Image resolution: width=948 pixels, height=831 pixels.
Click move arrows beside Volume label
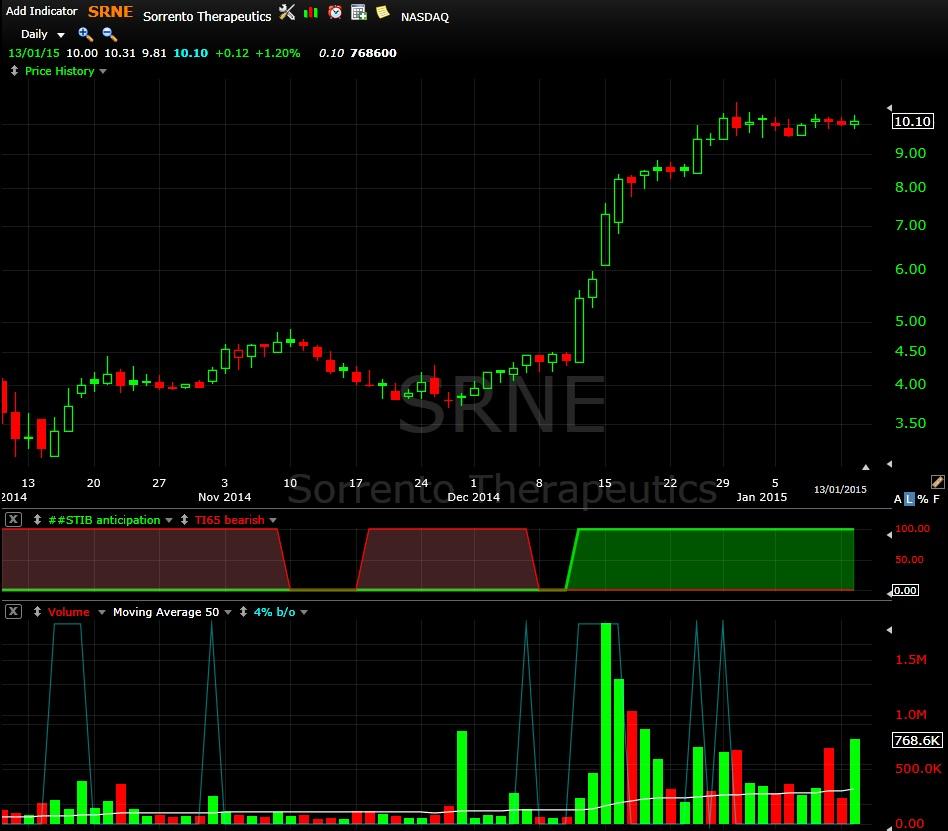37,611
